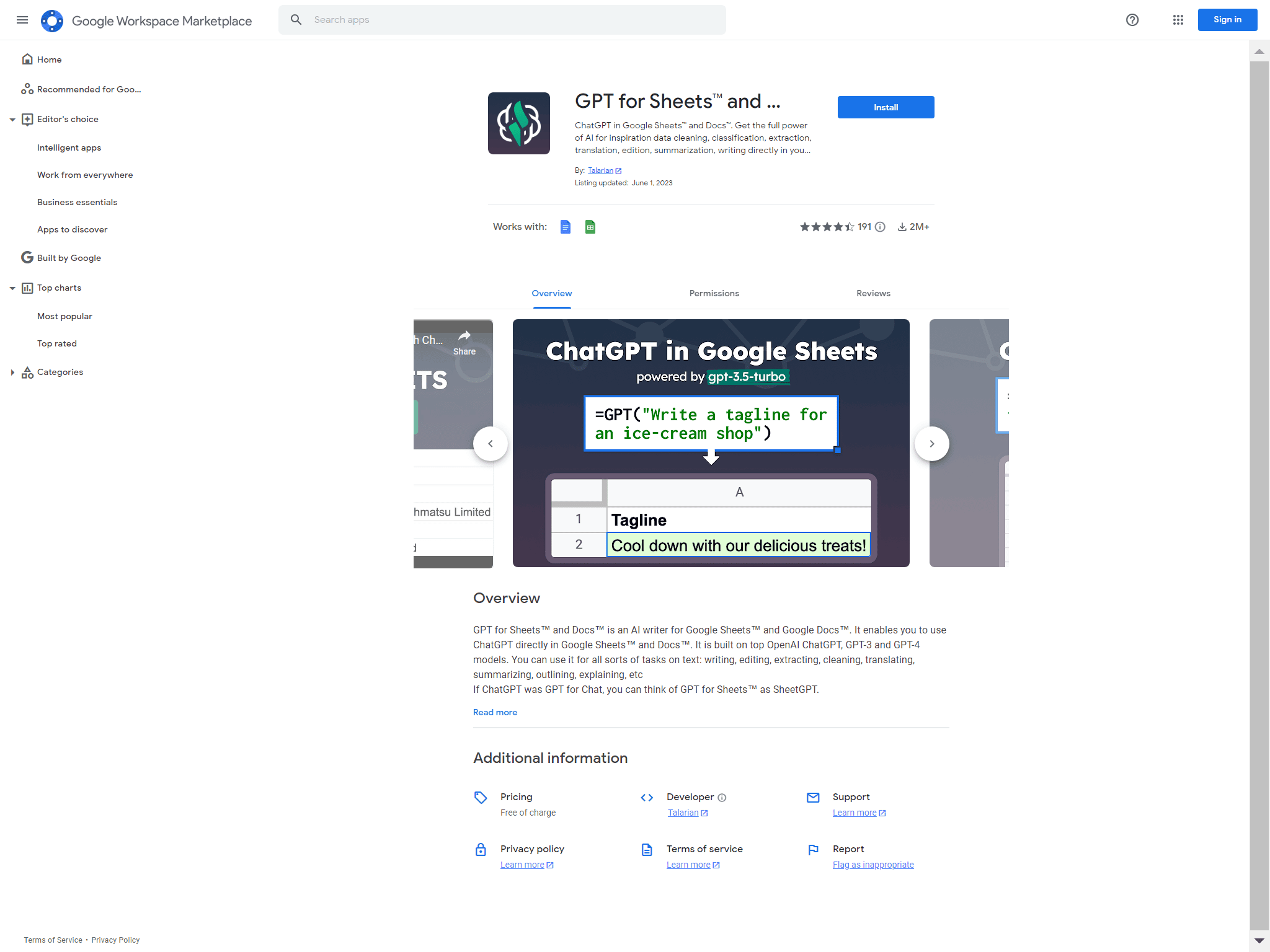Click the page scrollbar up arrow

(1259, 51)
